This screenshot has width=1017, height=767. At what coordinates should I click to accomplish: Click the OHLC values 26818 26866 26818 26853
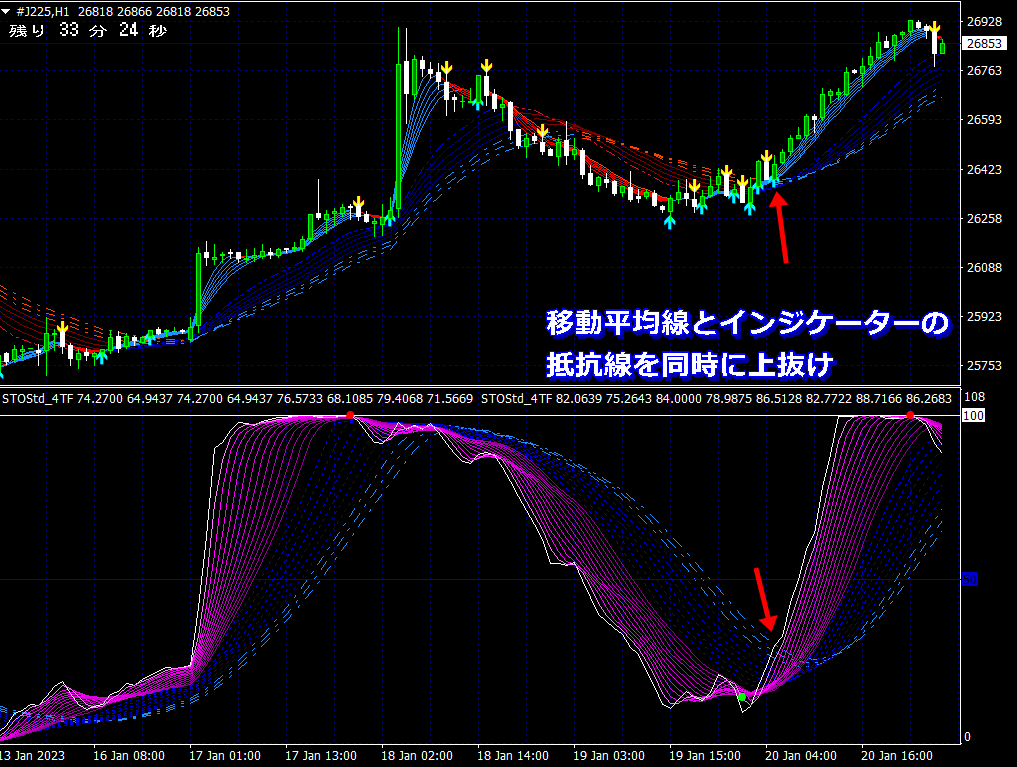pos(154,11)
